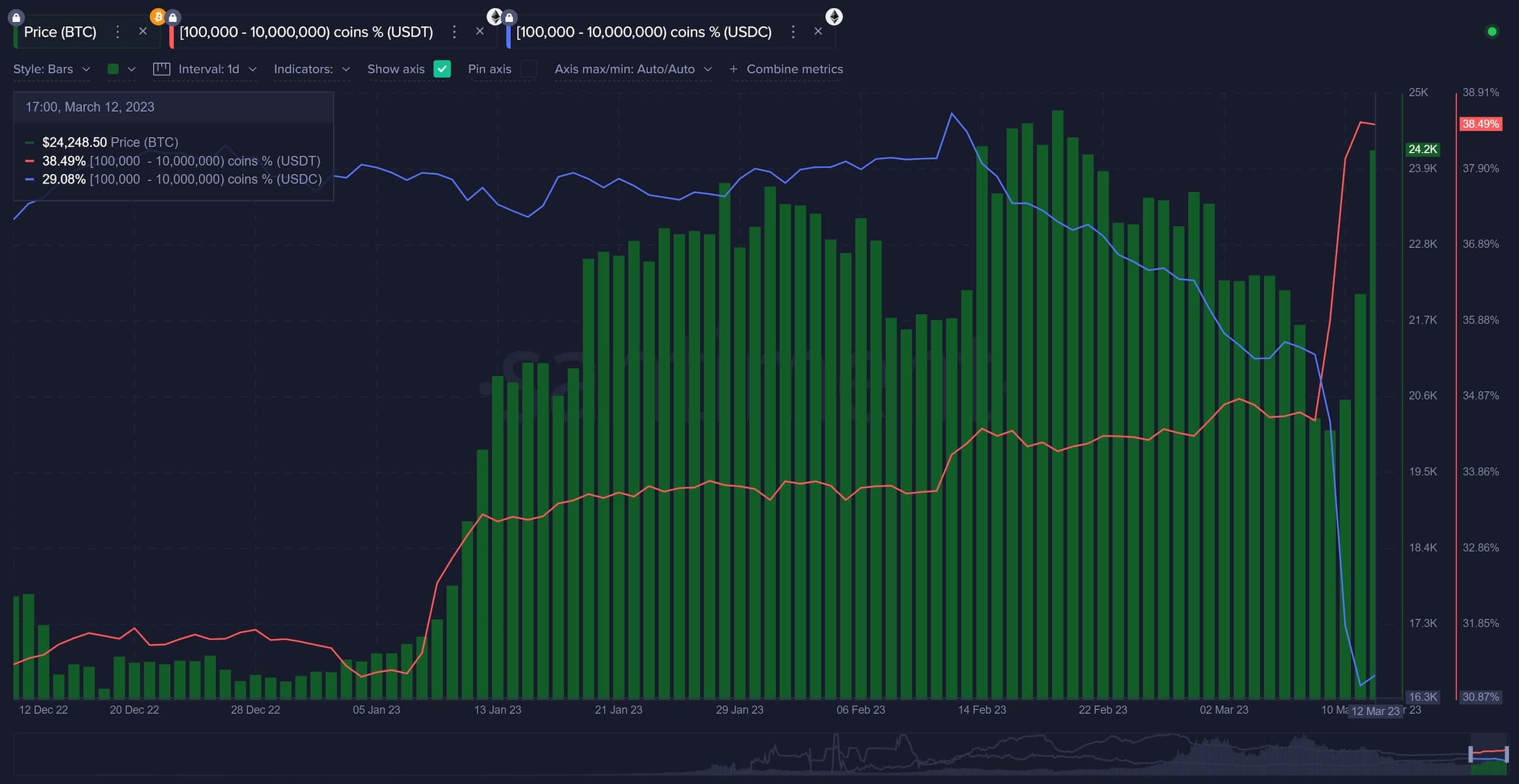Image resolution: width=1519 pixels, height=784 pixels.
Task: Click the green status dot at top right
Action: click(x=1492, y=32)
